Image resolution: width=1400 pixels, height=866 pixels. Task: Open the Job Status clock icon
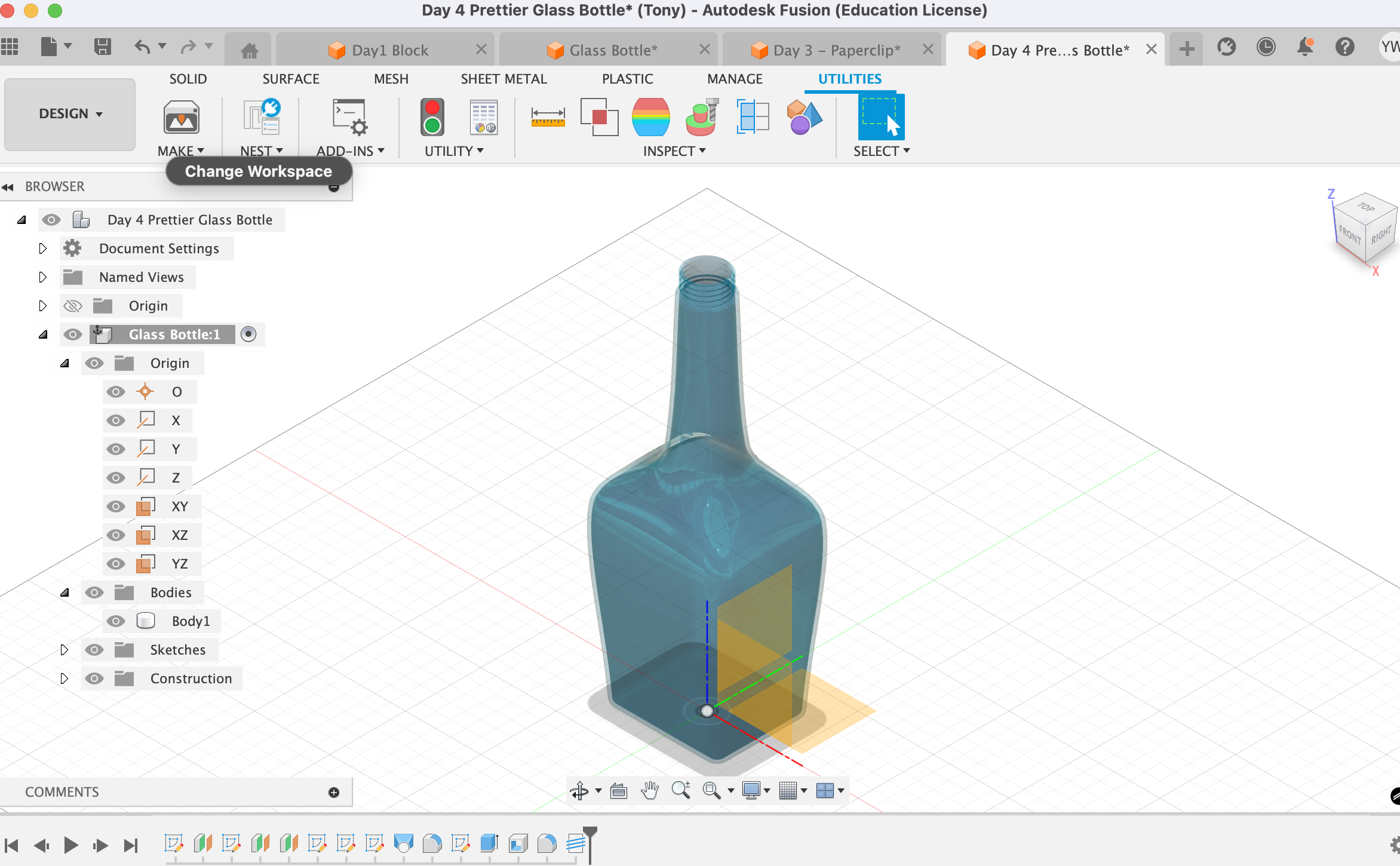coord(1266,47)
